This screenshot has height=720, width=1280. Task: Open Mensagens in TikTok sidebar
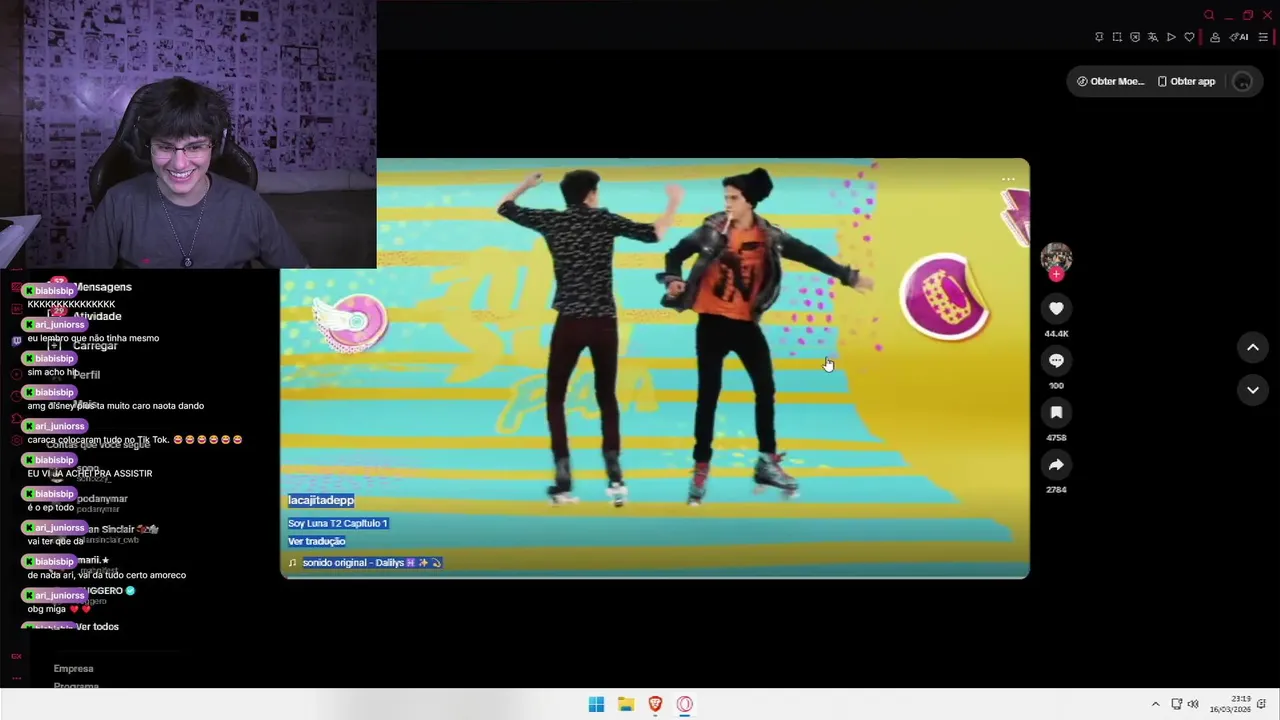tap(103, 287)
